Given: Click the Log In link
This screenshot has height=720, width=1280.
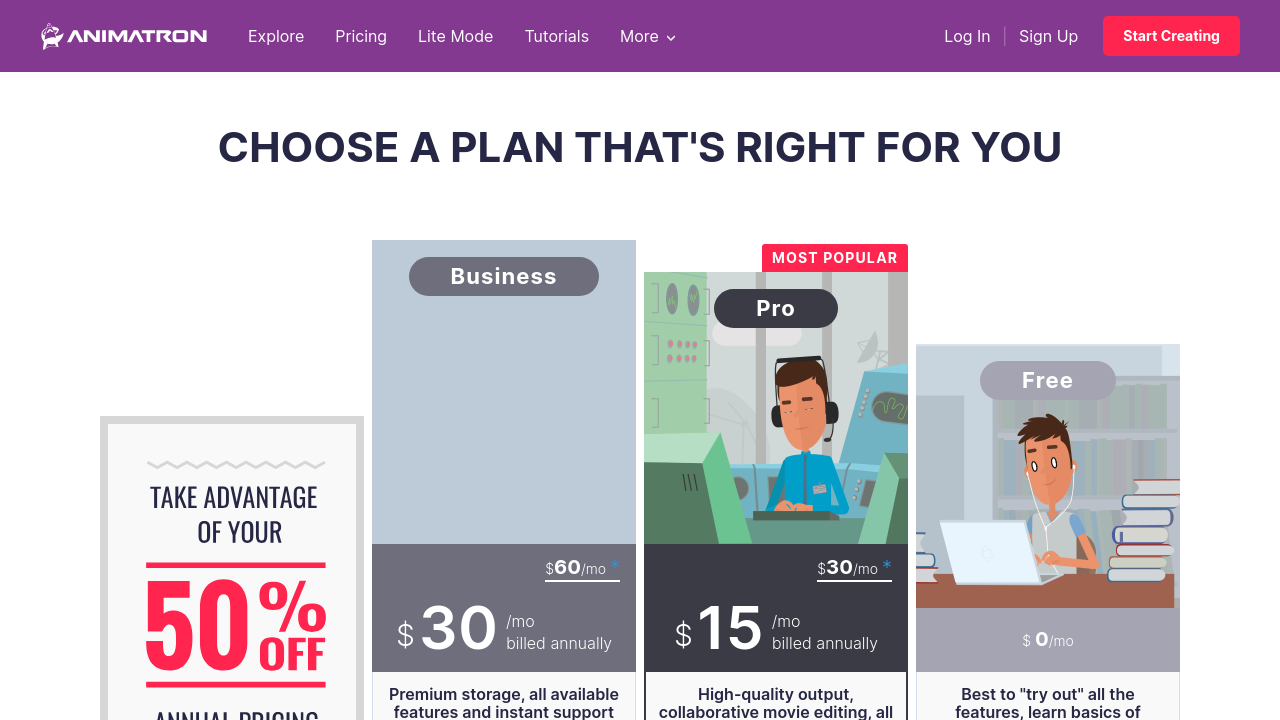Looking at the screenshot, I should (x=967, y=36).
